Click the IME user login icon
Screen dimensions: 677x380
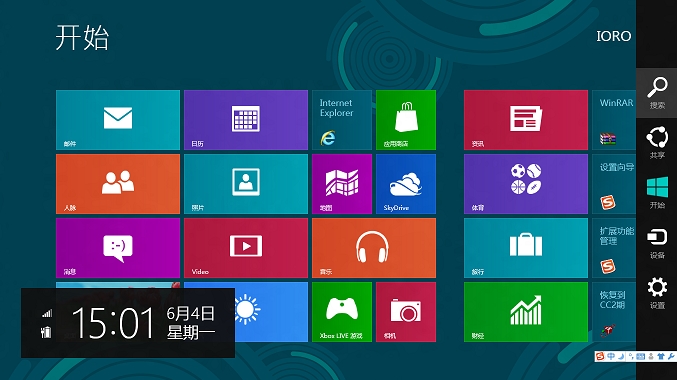point(651,356)
